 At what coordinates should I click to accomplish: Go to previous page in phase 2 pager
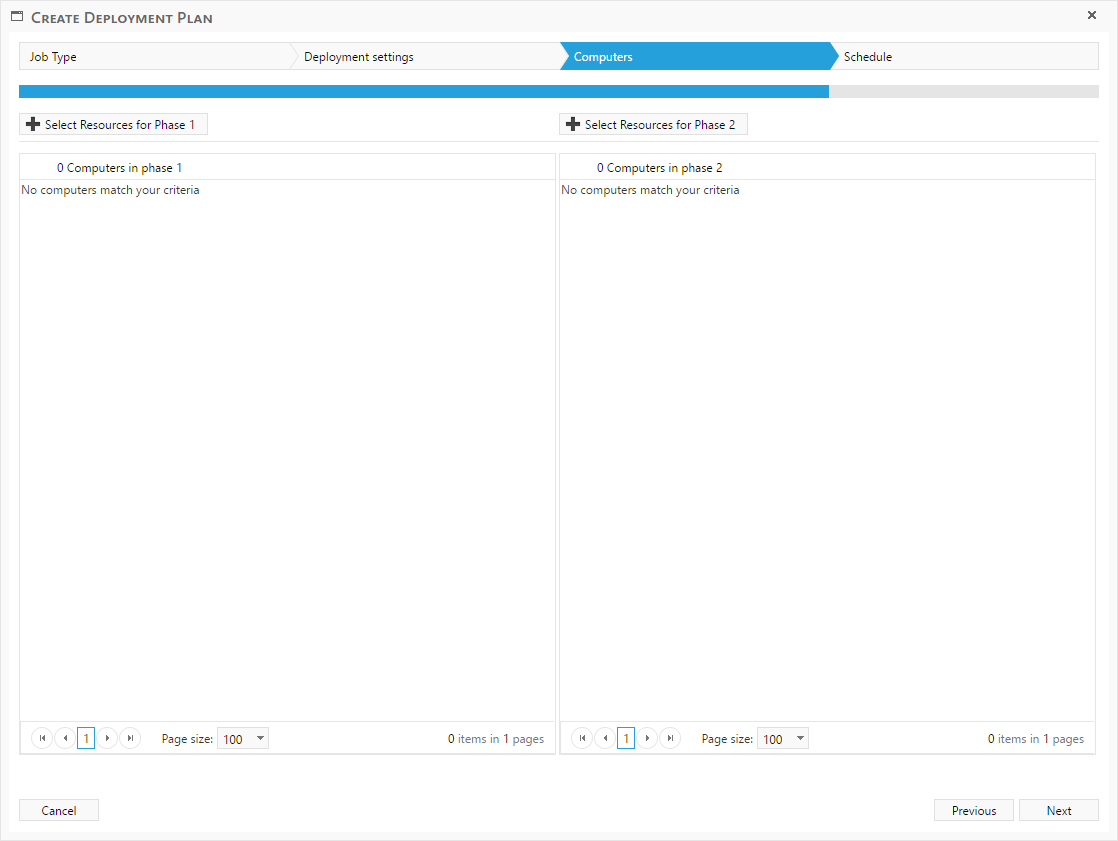point(605,739)
